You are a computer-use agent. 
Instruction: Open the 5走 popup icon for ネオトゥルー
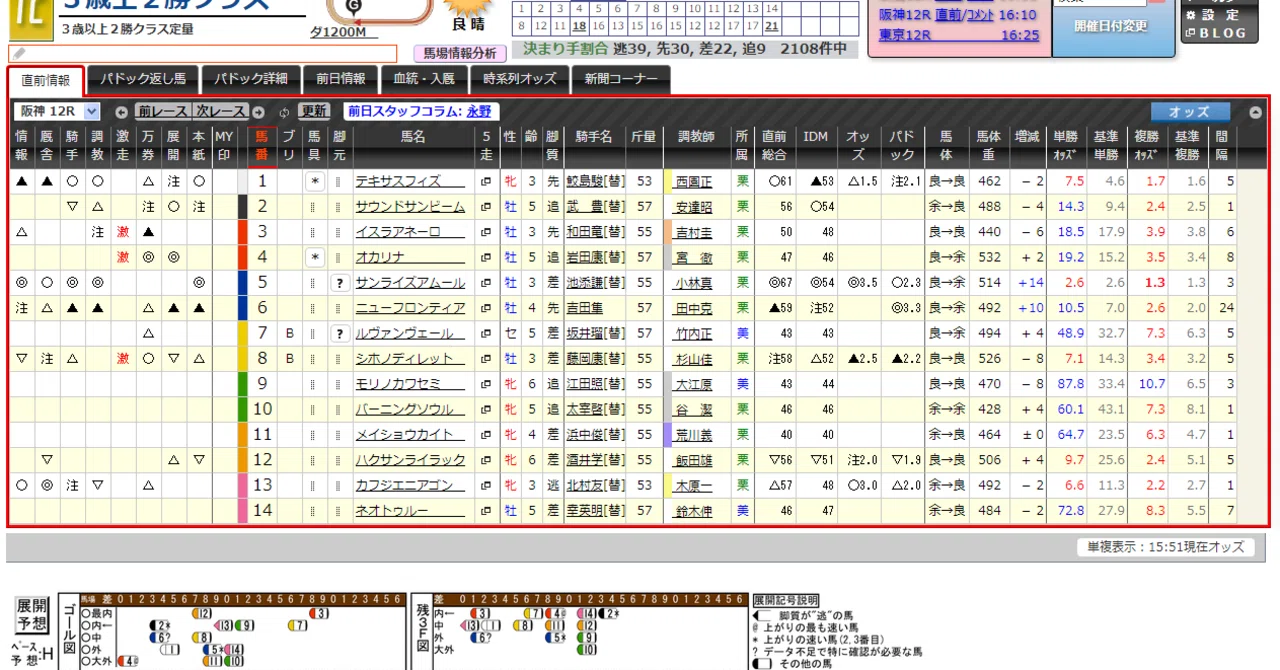487,510
